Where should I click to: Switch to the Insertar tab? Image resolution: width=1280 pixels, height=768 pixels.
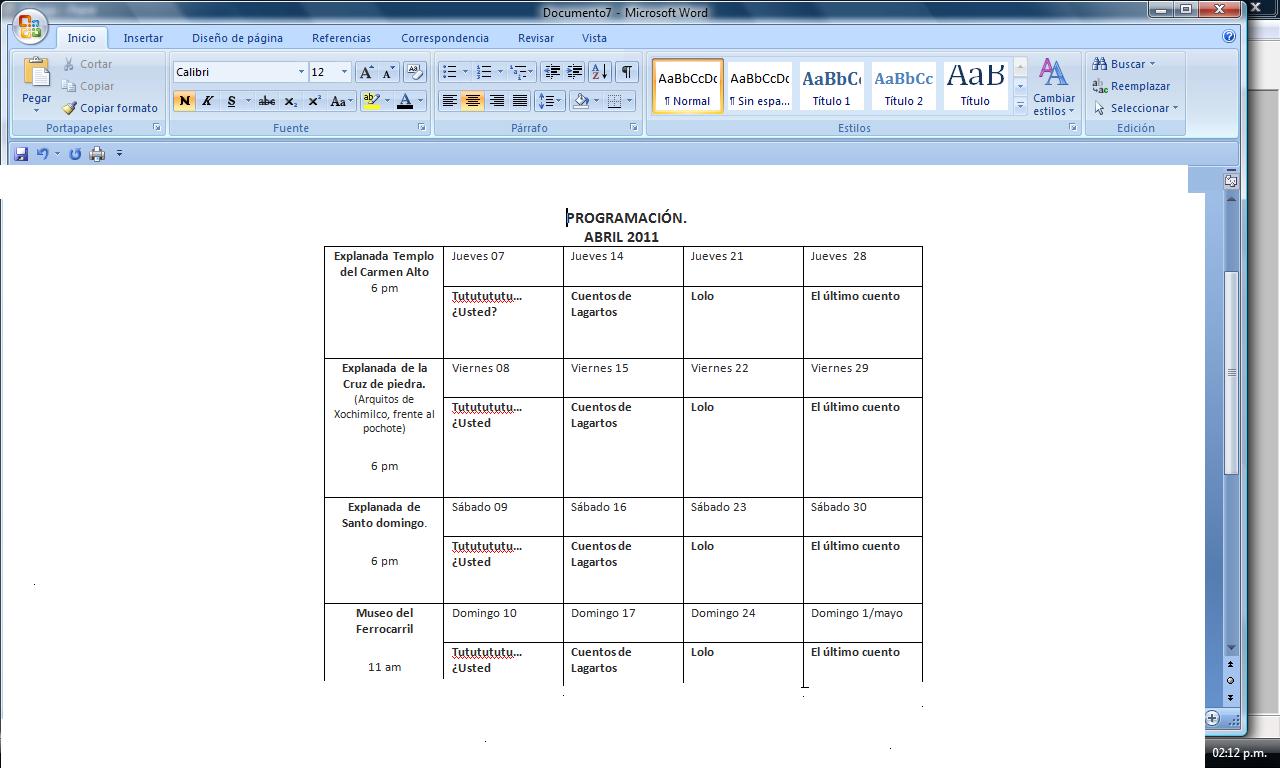pyautogui.click(x=143, y=38)
